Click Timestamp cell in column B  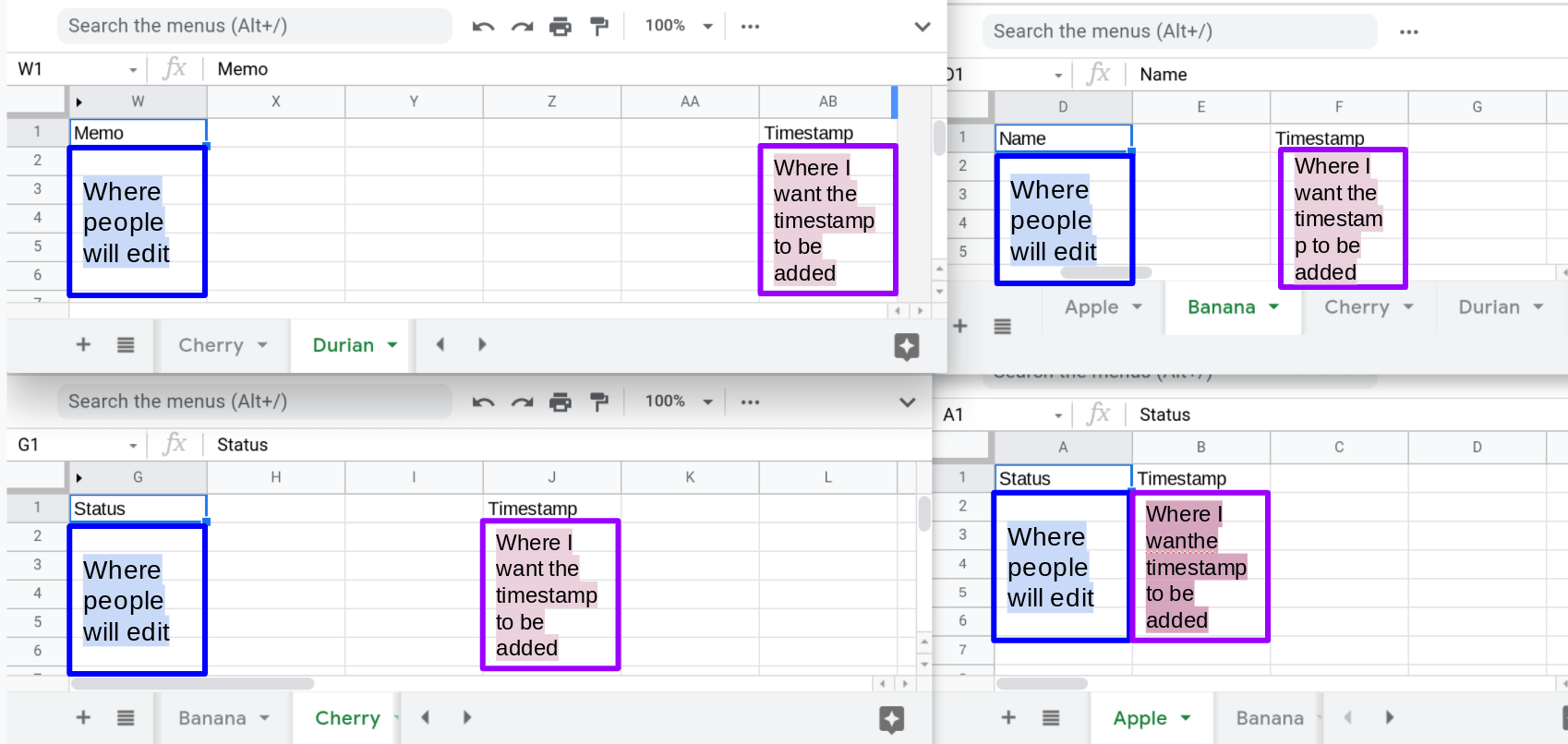(x=1200, y=478)
